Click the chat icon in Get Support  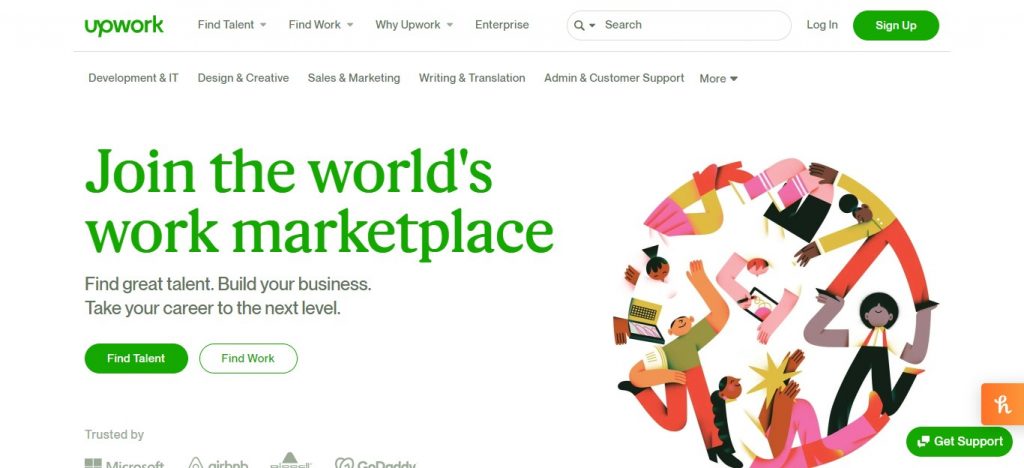coord(923,442)
